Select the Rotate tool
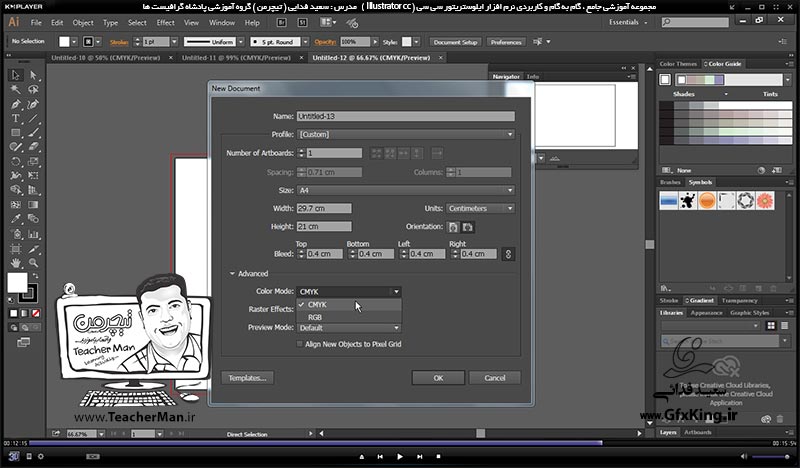The height and width of the screenshot is (468, 800). pyautogui.click(x=15, y=161)
